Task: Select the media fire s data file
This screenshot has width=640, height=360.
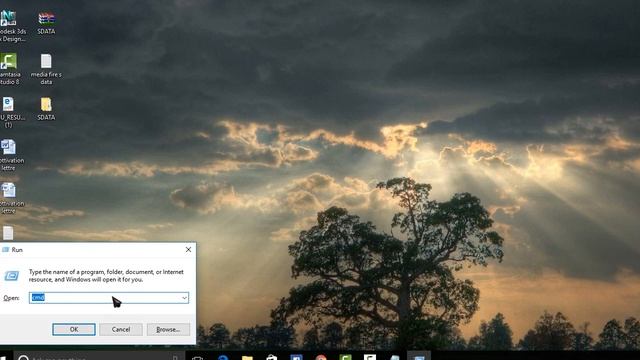Action: pos(46,69)
